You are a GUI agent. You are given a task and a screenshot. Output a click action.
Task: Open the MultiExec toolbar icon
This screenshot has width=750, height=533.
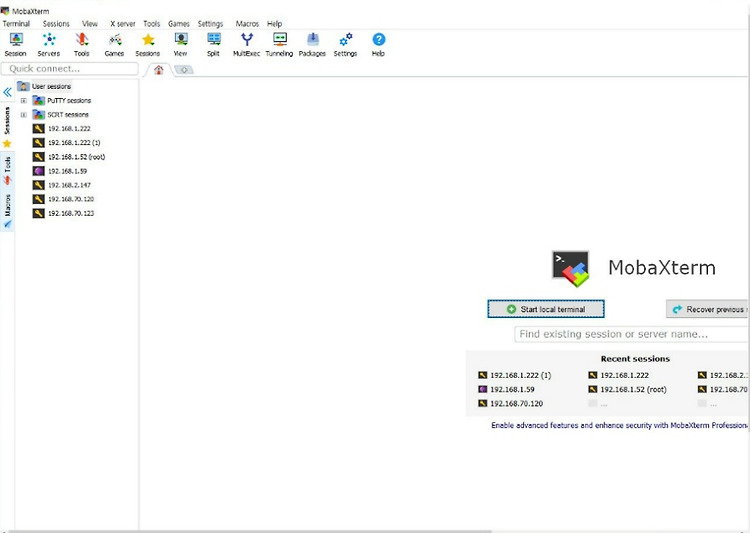246,45
